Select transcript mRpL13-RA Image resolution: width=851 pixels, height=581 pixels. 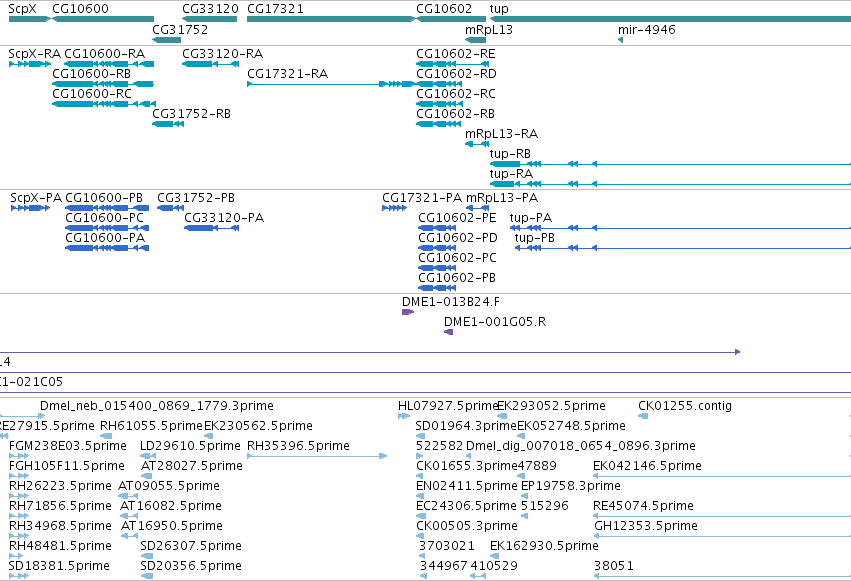(477, 144)
